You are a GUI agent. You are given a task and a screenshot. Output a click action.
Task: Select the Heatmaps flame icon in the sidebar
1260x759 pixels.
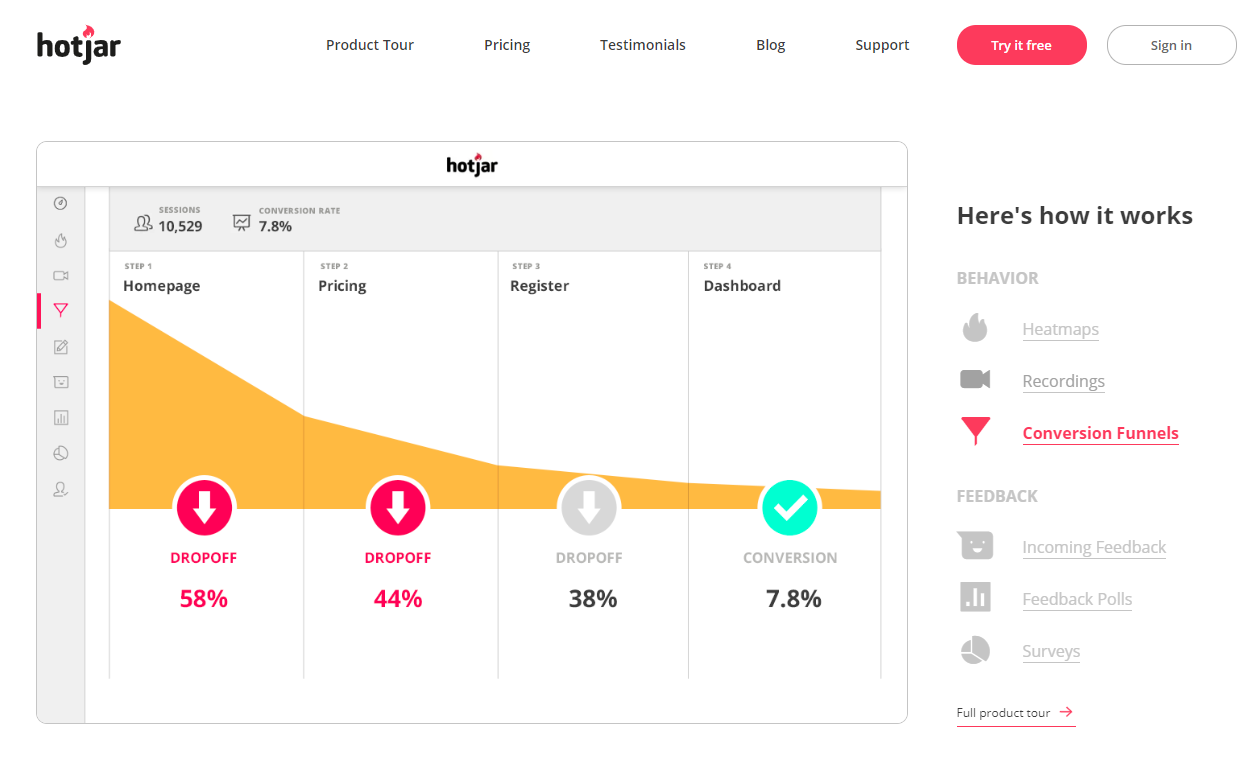coord(60,240)
